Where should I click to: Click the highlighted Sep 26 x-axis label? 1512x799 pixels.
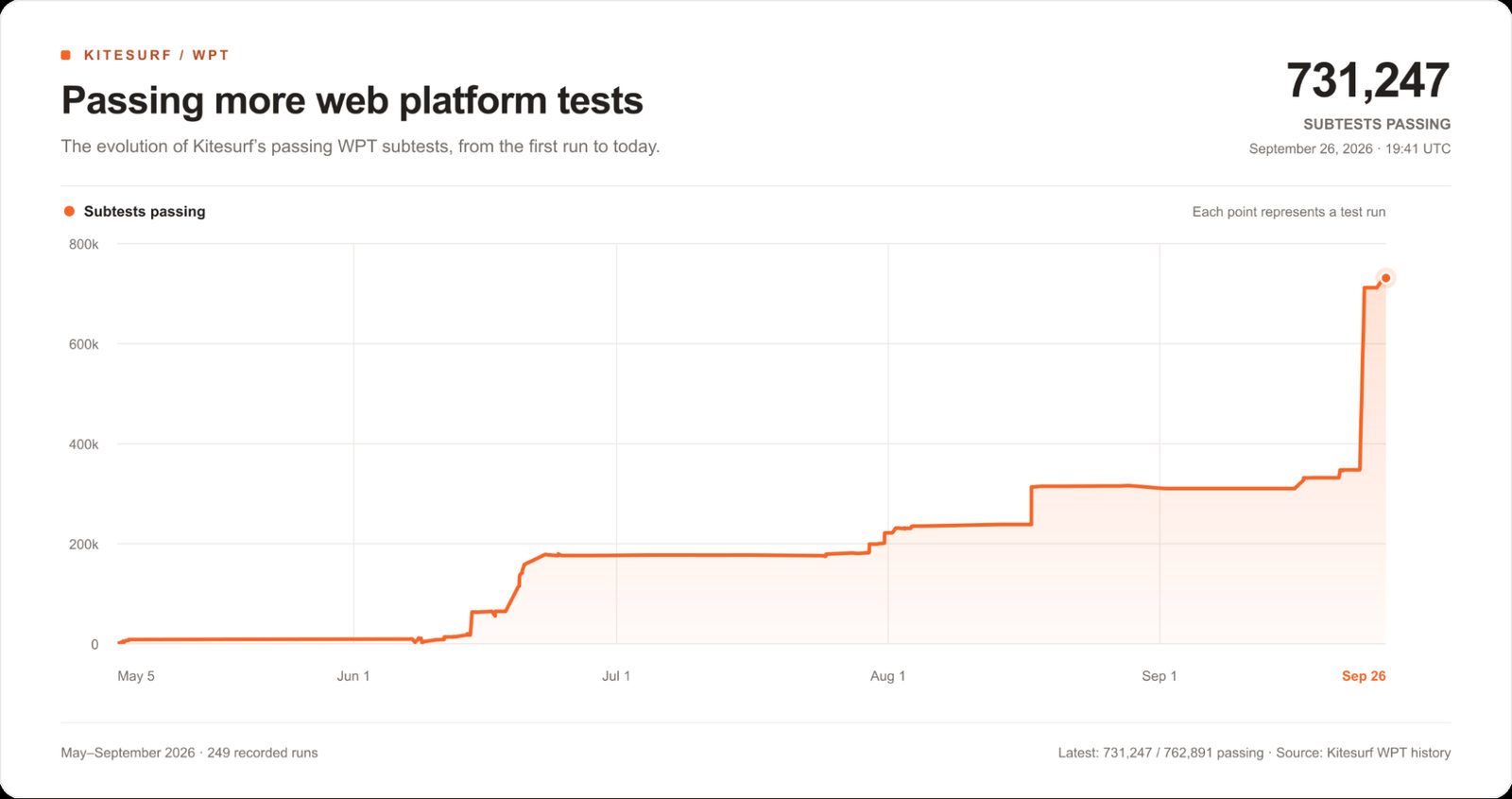click(x=1364, y=676)
